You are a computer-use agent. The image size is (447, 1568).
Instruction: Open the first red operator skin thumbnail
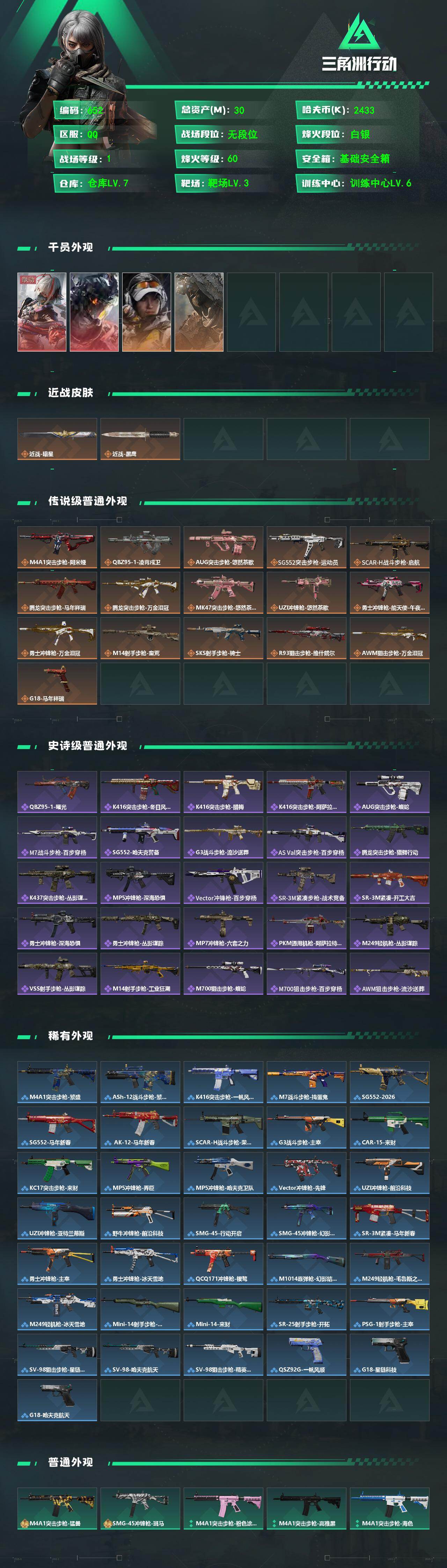42,312
